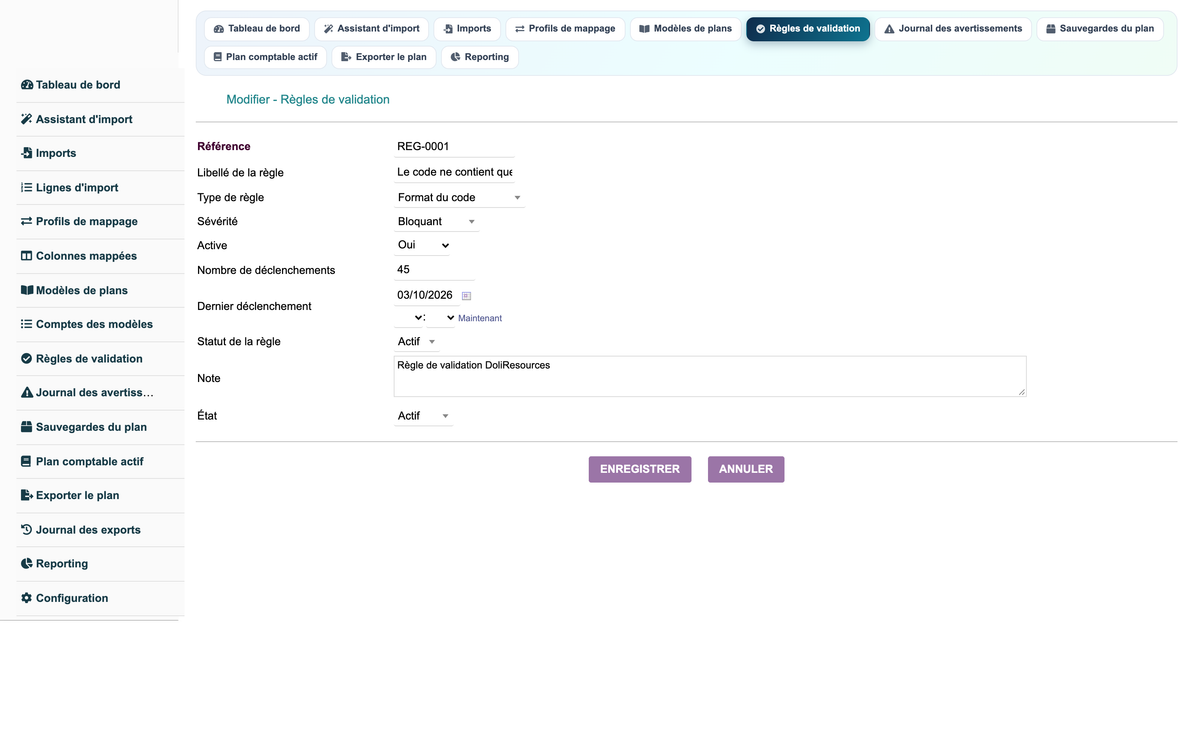Click the gauge icon in the Tableau de bord top tab

[219, 29]
